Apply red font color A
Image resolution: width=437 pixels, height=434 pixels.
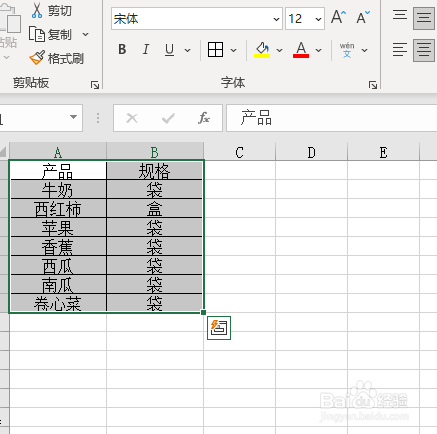[x=301, y=50]
